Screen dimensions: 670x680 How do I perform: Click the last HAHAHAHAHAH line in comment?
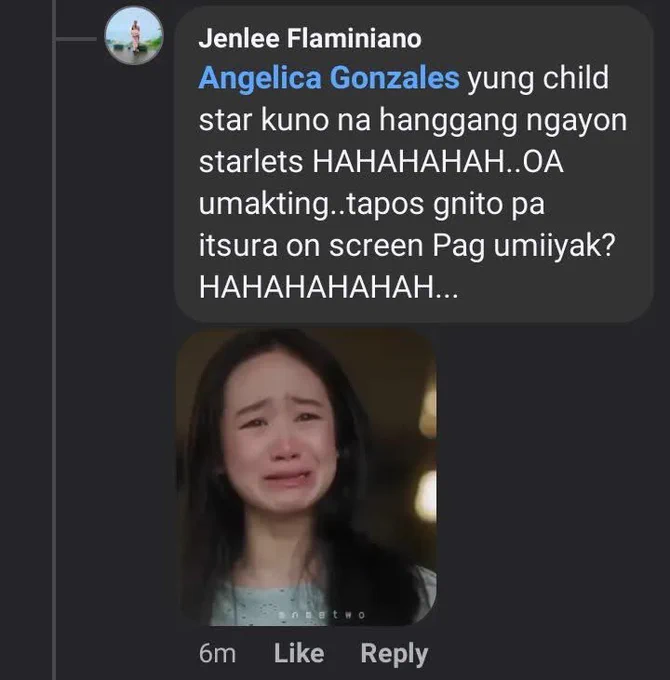tap(328, 287)
